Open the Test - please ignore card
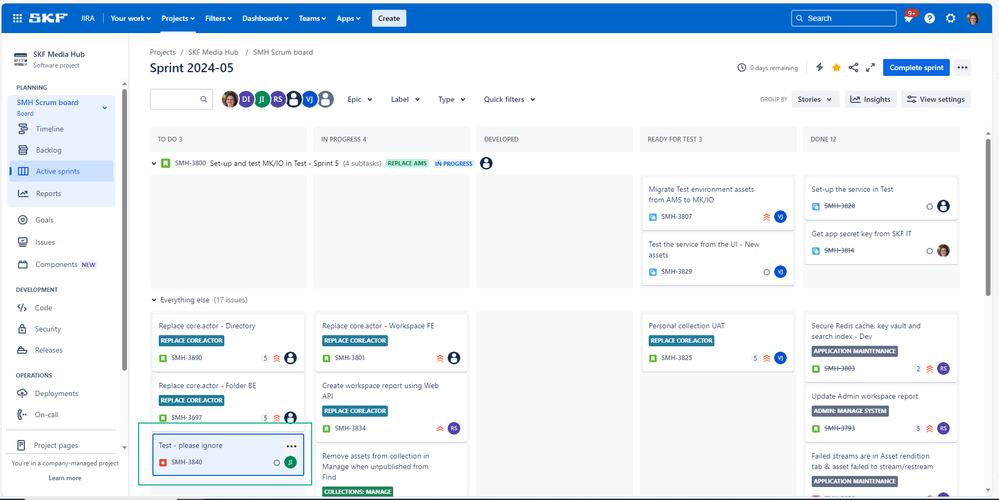Screen dimensions: 999x500 click(228, 455)
